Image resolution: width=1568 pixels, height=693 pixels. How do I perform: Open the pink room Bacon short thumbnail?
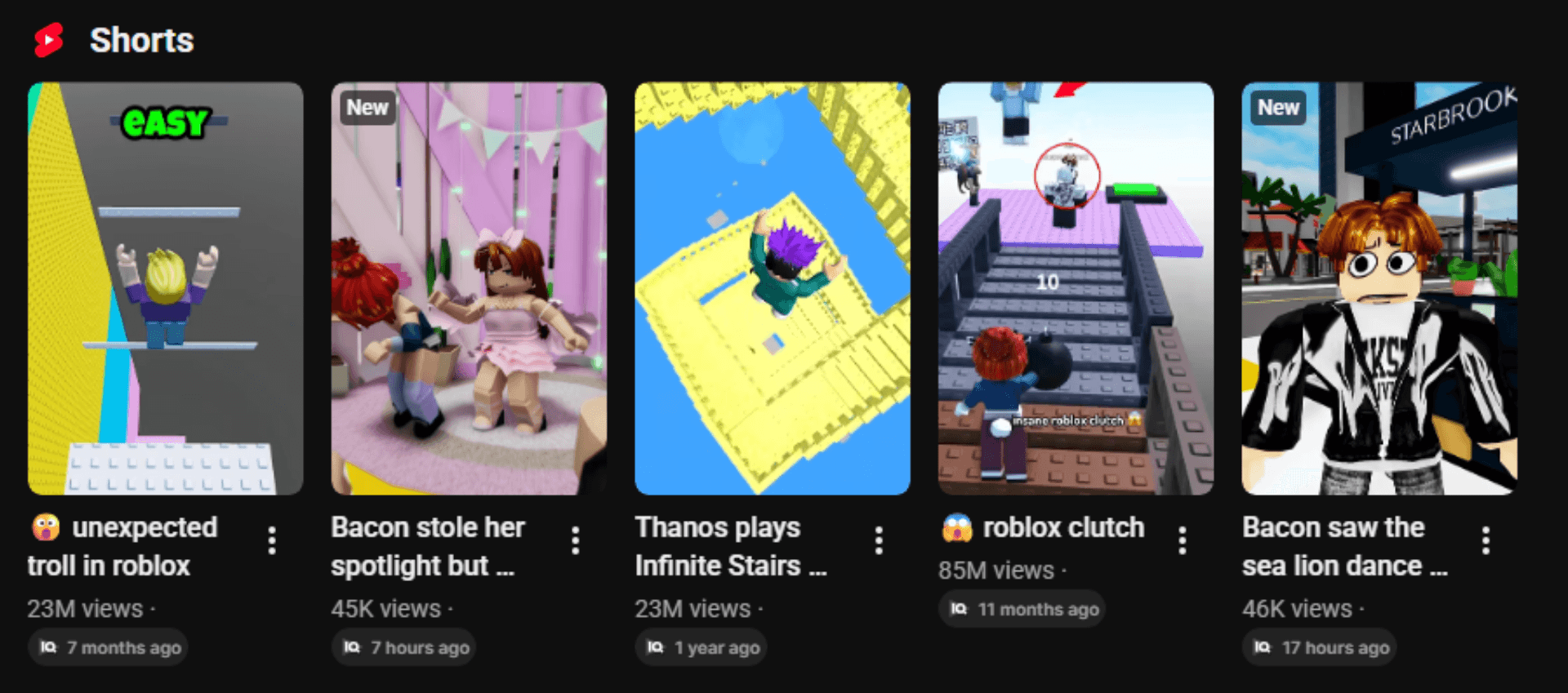tap(469, 288)
